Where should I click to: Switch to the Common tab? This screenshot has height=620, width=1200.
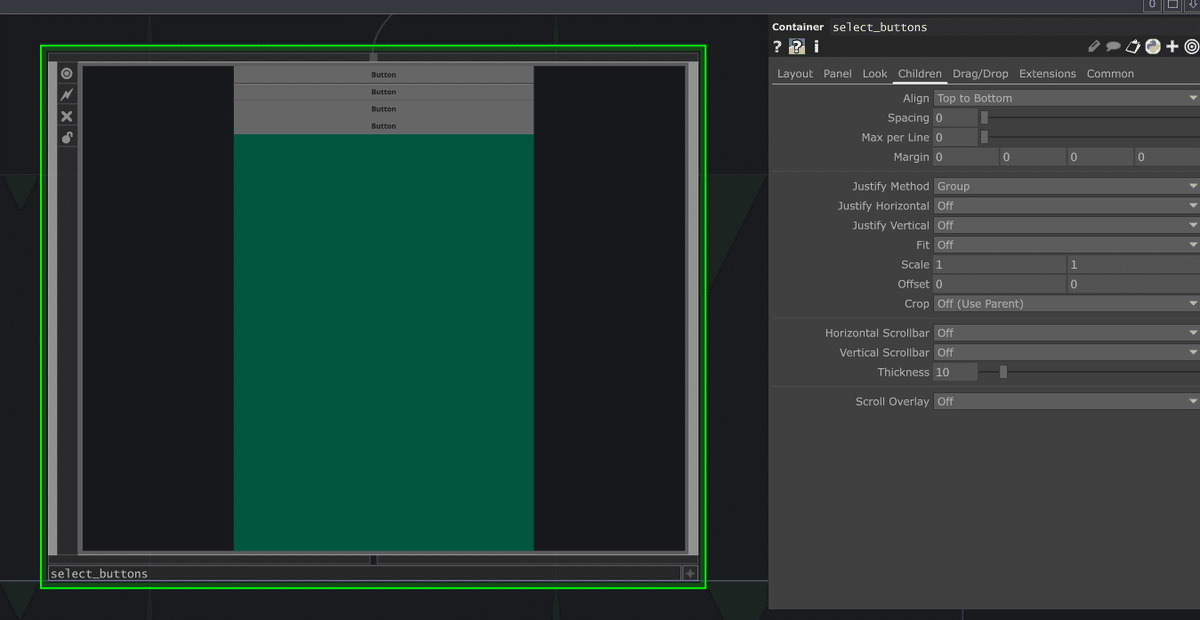coord(1111,74)
